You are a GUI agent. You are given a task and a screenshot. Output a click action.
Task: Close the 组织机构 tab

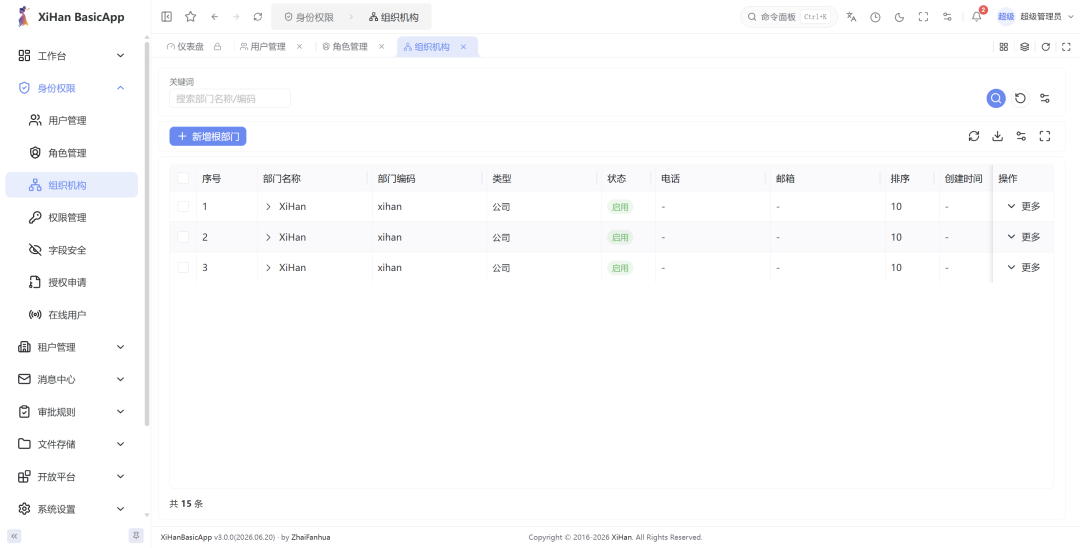coord(464,47)
